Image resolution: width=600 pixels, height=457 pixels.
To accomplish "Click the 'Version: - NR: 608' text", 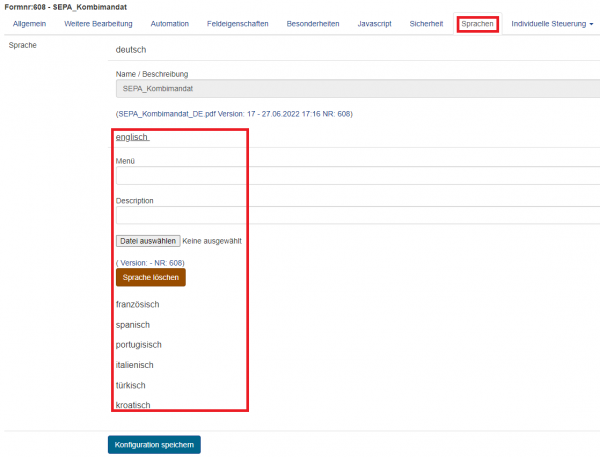I will pos(150,263).
